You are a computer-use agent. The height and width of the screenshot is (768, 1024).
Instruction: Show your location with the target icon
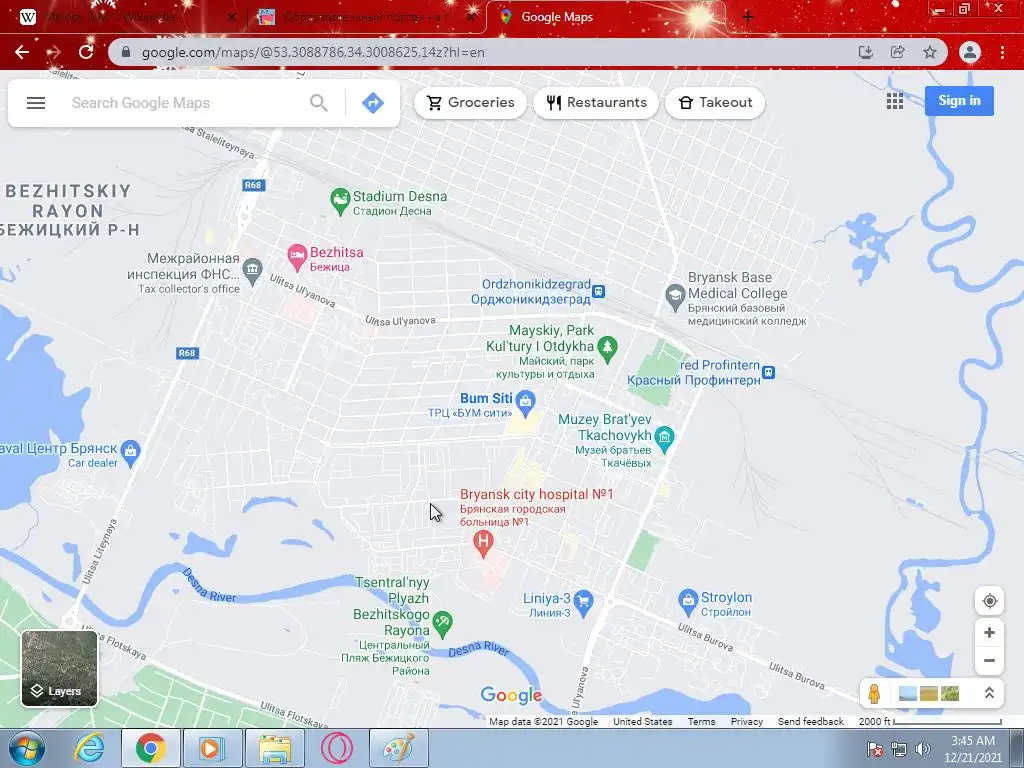coord(989,601)
